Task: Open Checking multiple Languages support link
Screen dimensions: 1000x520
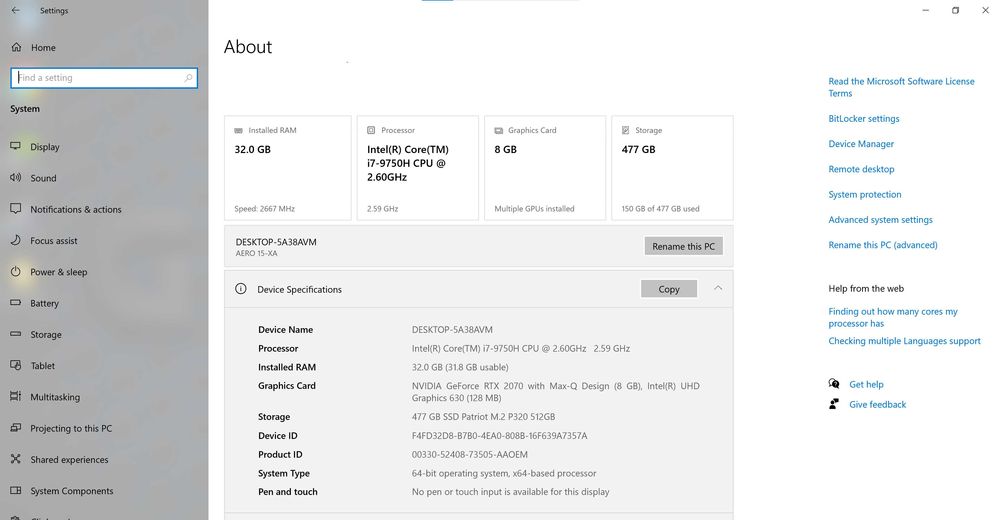Action: click(x=904, y=341)
